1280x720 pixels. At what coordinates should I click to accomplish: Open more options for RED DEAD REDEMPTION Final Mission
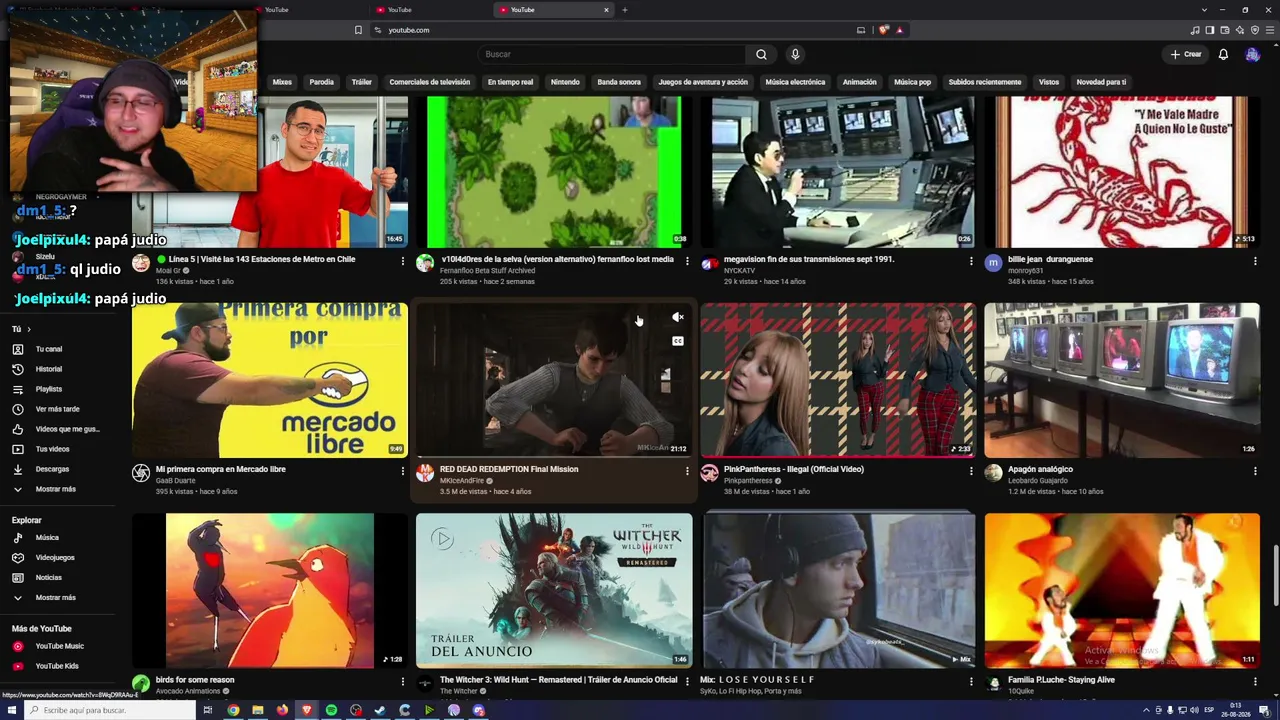[x=687, y=470]
